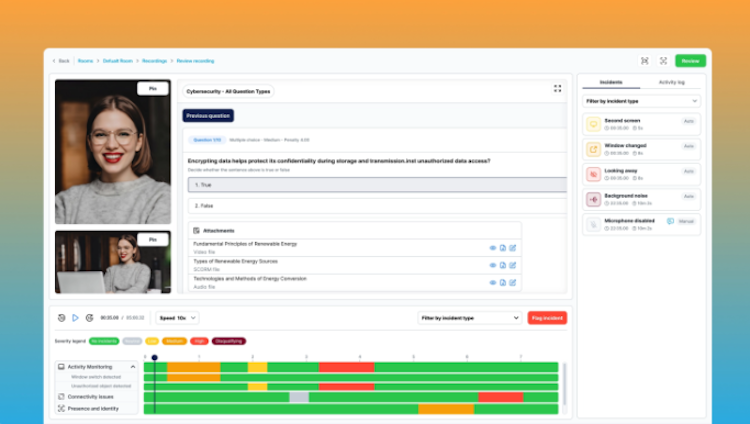Click orange segment in Presence and Identity row
This screenshot has width=750, height=424.
click(446, 409)
